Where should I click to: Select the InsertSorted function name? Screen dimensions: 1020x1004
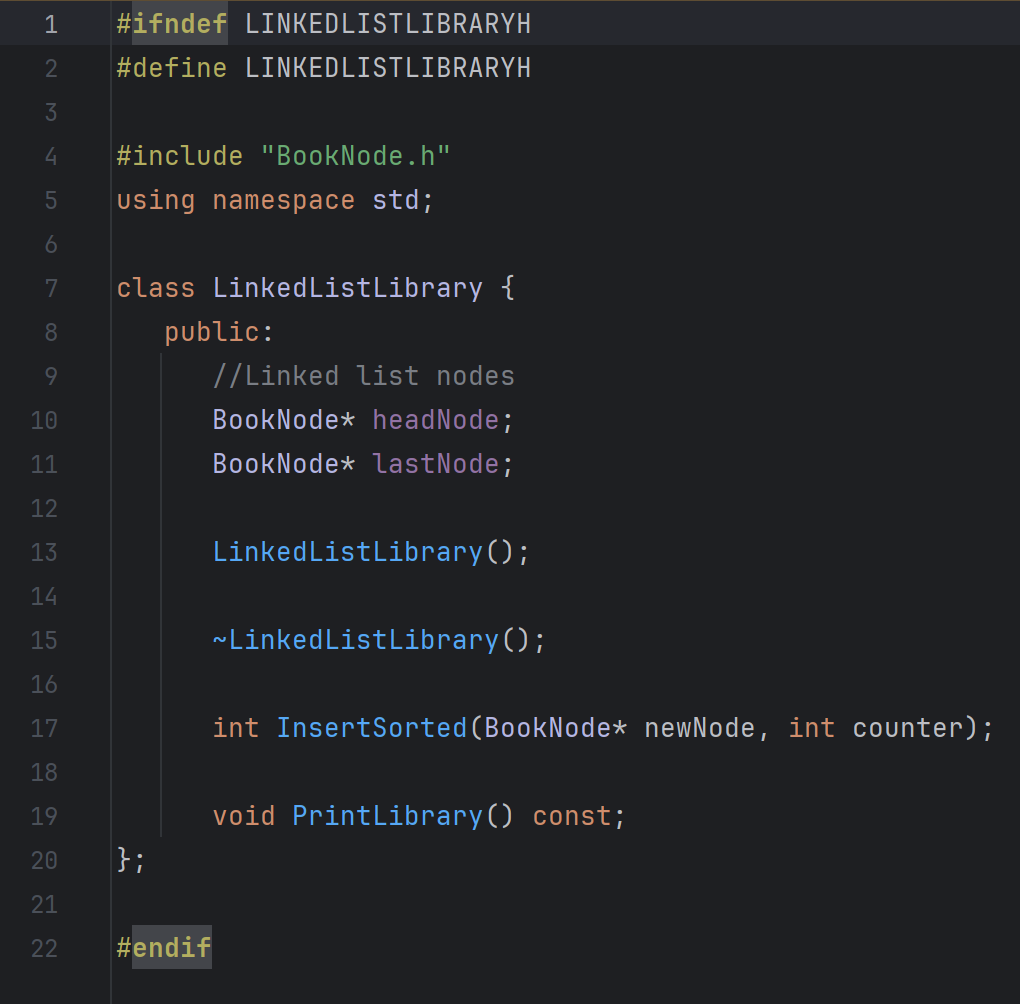point(371,727)
